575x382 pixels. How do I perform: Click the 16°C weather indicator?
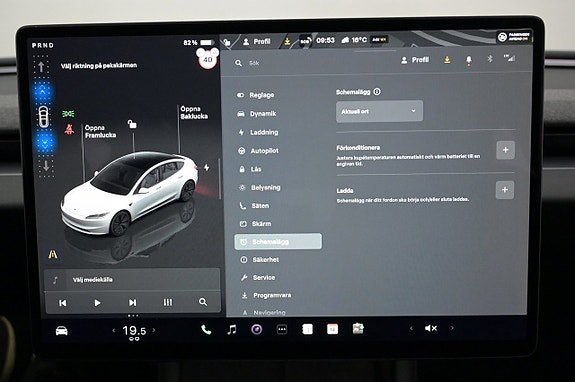pyautogui.click(x=354, y=40)
